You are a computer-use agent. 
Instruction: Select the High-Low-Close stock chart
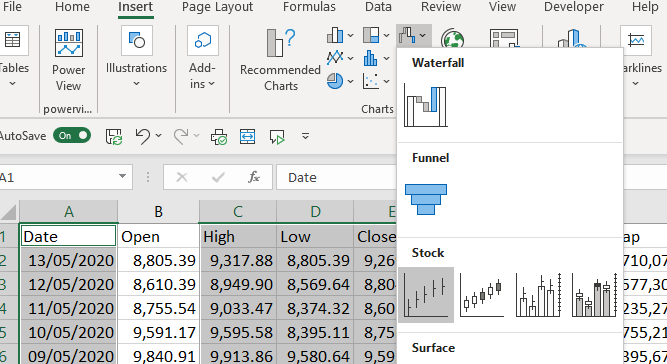coord(426,295)
